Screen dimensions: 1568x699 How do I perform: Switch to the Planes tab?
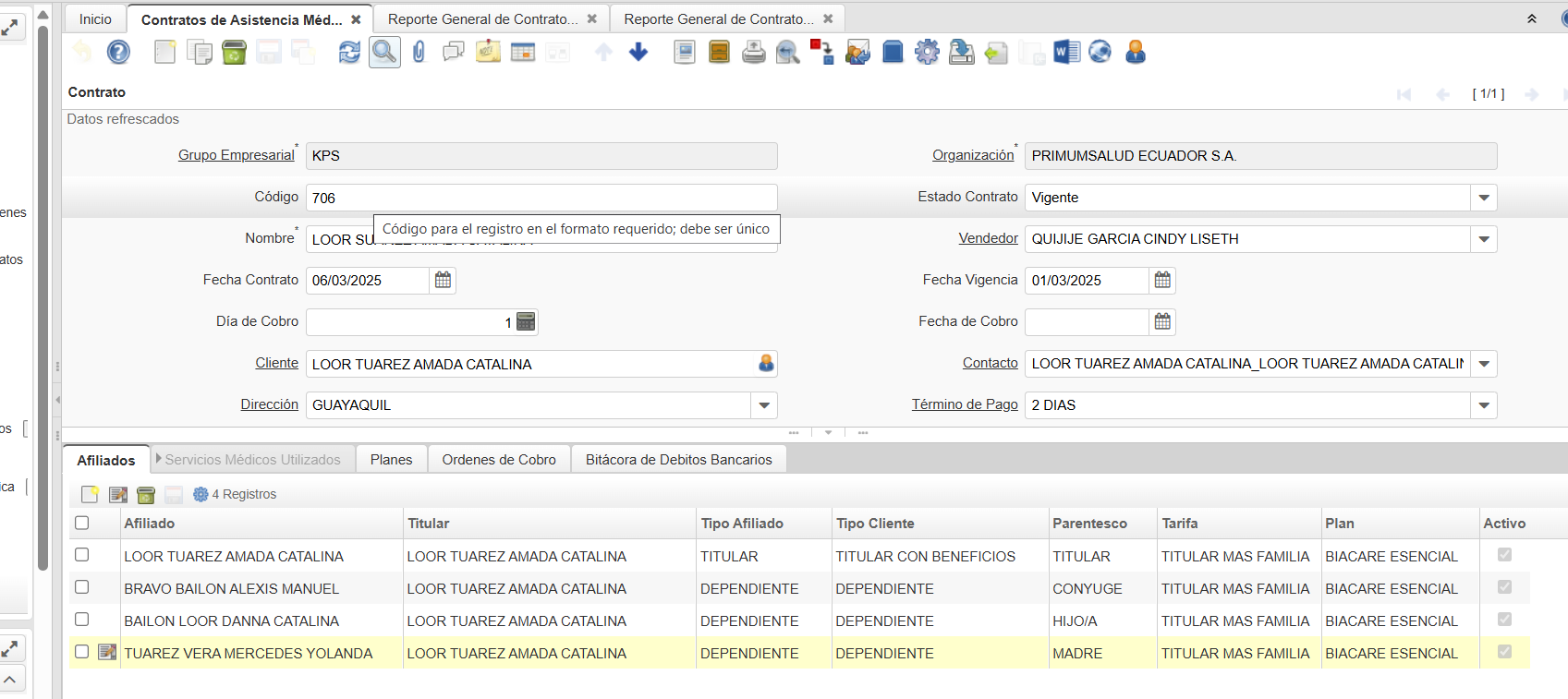[391, 460]
